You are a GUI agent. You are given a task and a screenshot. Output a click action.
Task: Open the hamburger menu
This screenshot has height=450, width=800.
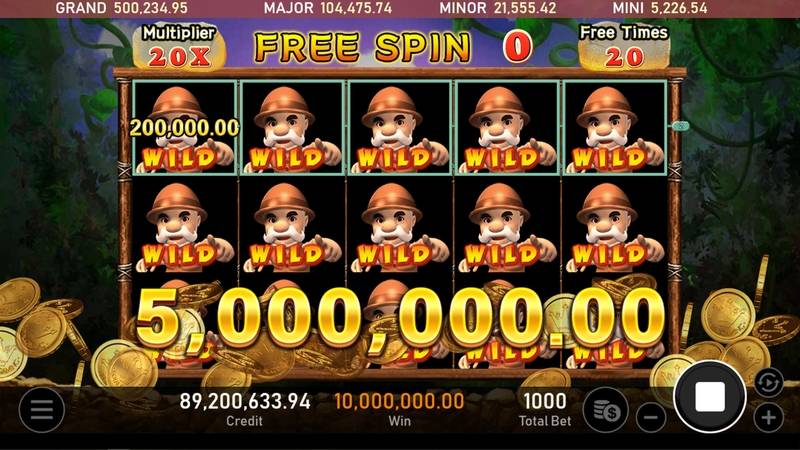[x=42, y=410]
